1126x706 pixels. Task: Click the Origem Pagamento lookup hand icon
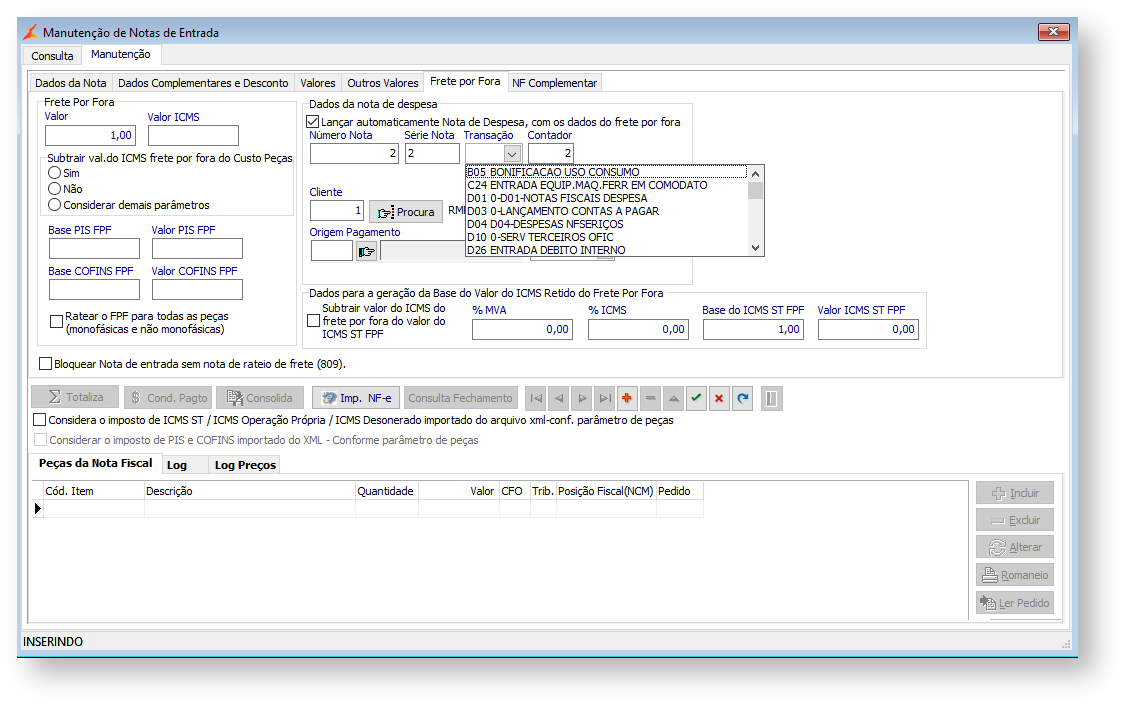(366, 251)
